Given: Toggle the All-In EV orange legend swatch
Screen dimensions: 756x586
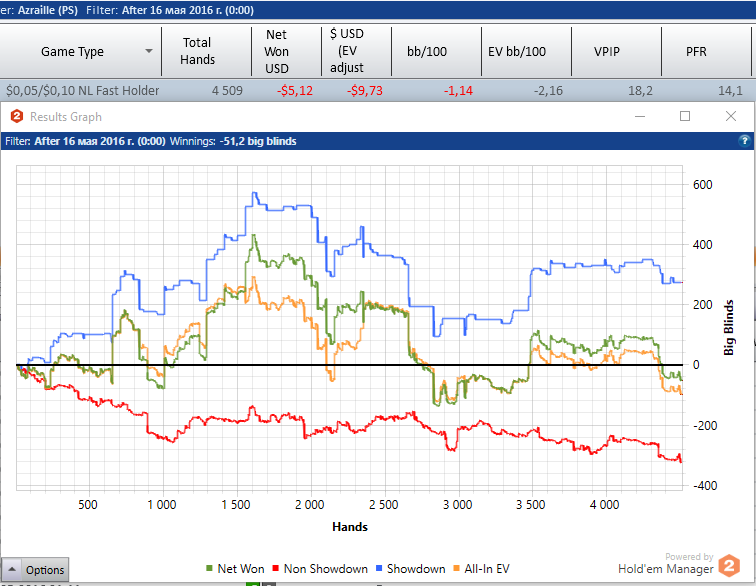Looking at the screenshot, I should [x=456, y=569].
